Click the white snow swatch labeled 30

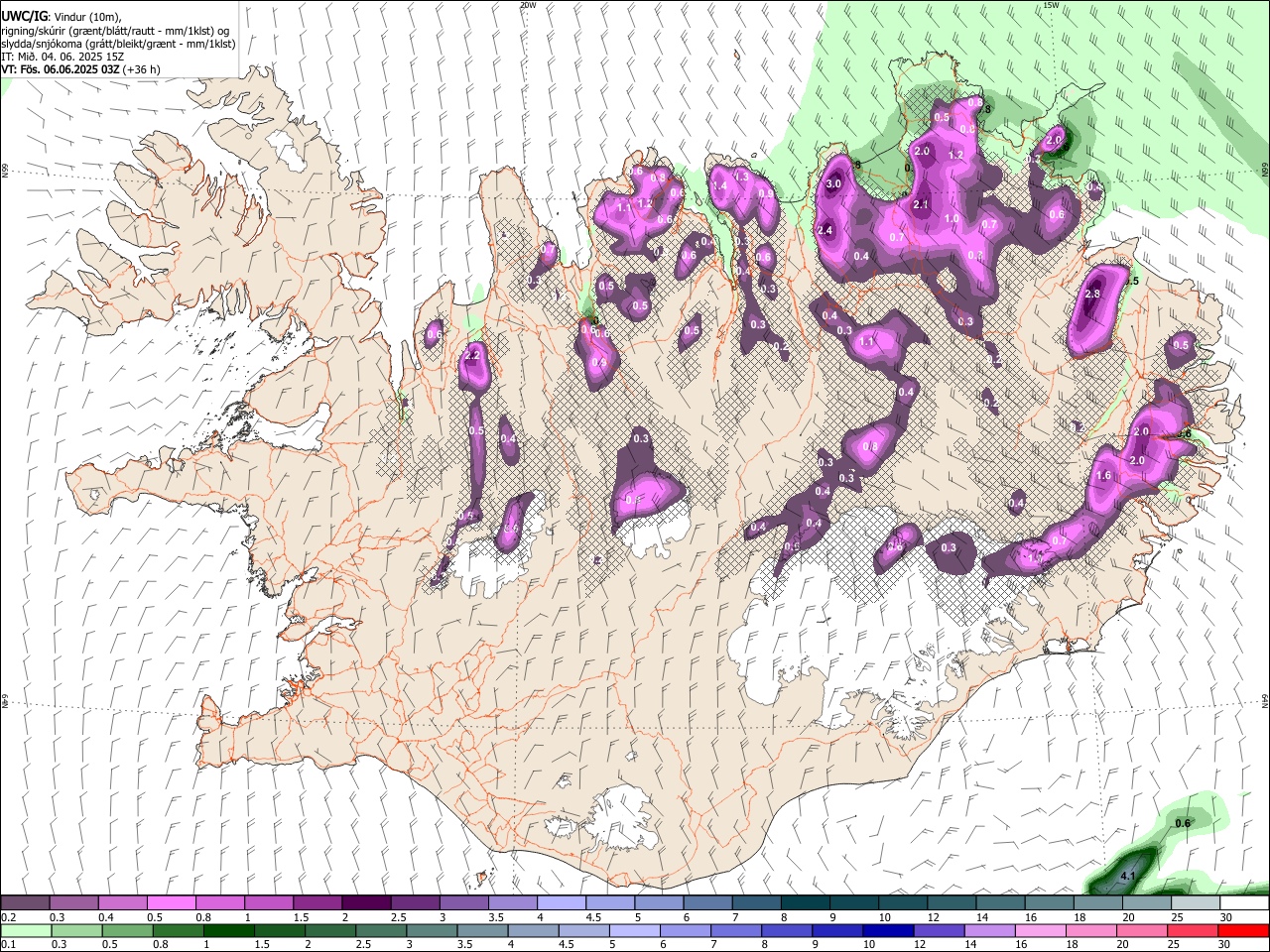click(1244, 903)
